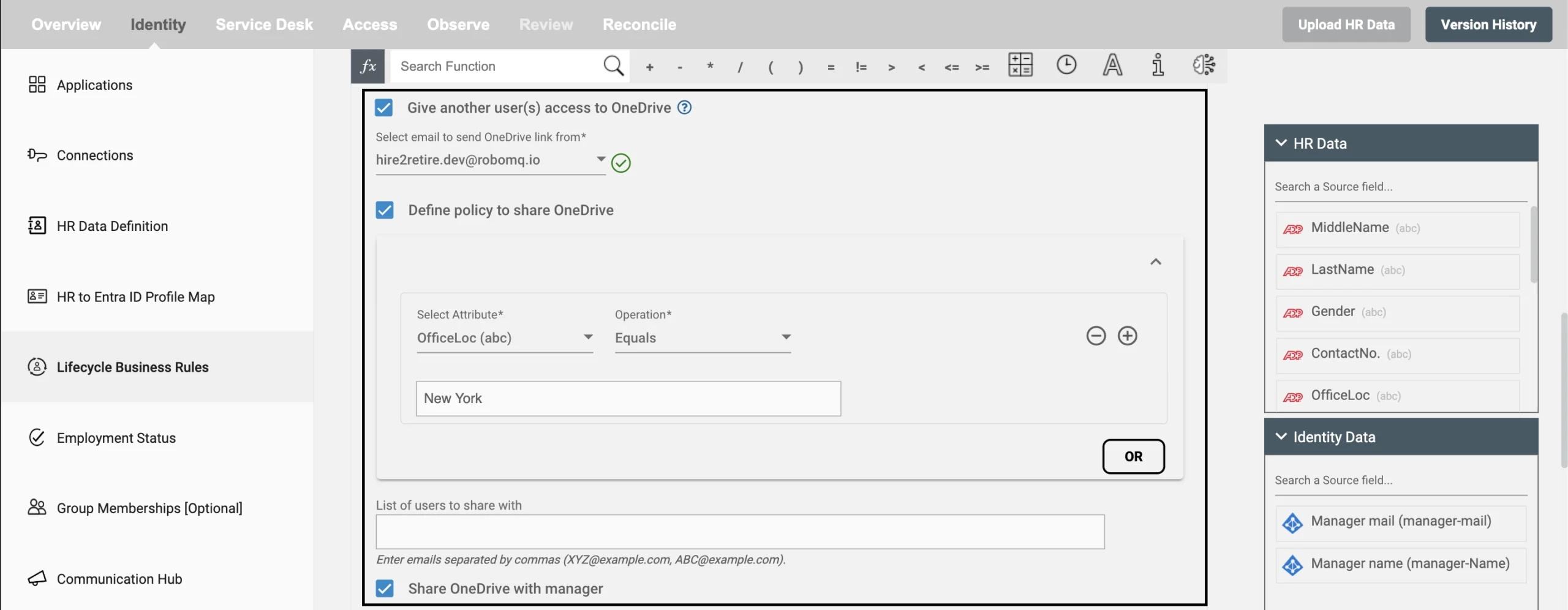Switch to the Access tab
This screenshot has height=610, width=1568.
pyautogui.click(x=371, y=24)
